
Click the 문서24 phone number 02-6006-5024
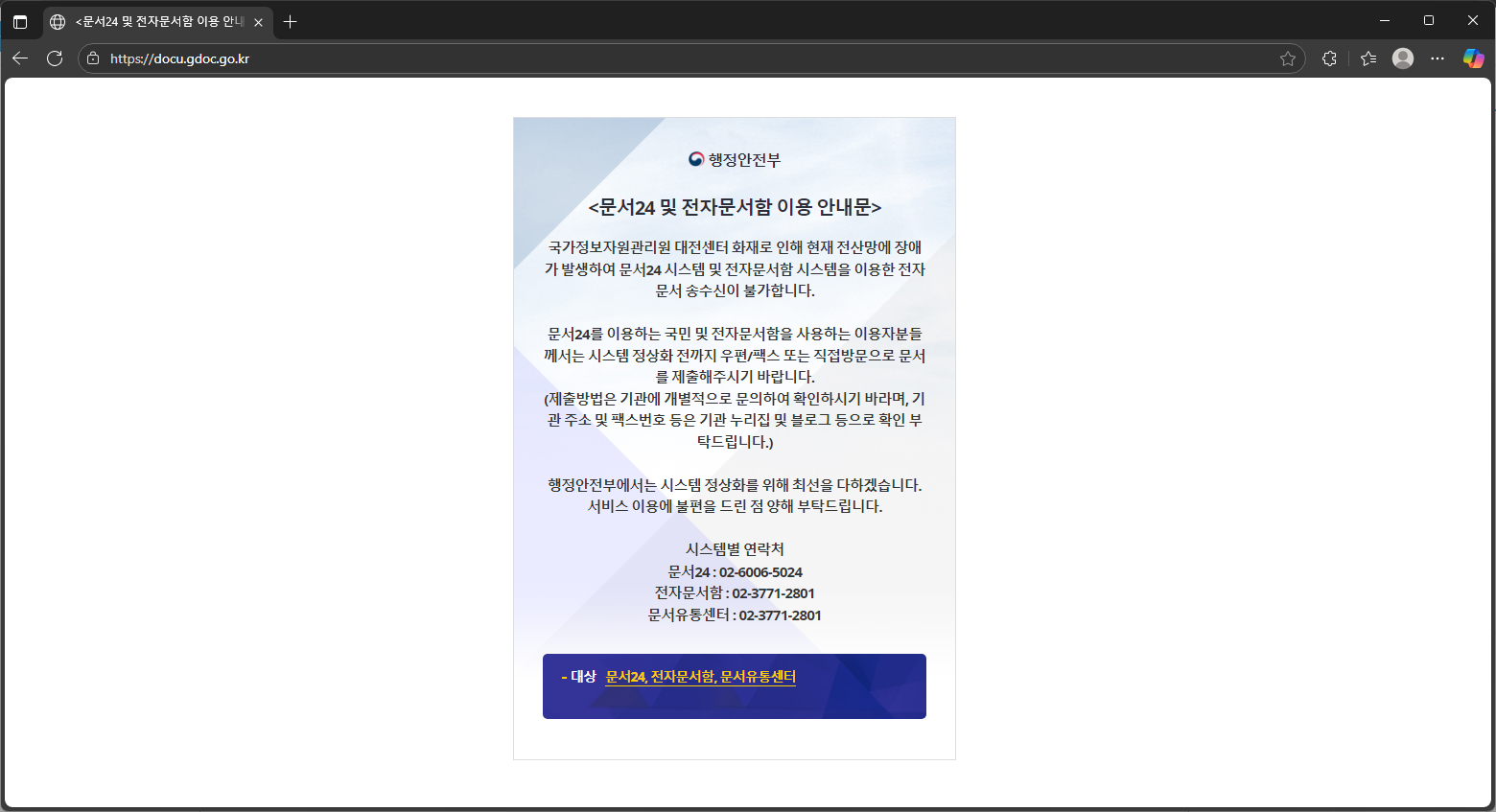760,572
